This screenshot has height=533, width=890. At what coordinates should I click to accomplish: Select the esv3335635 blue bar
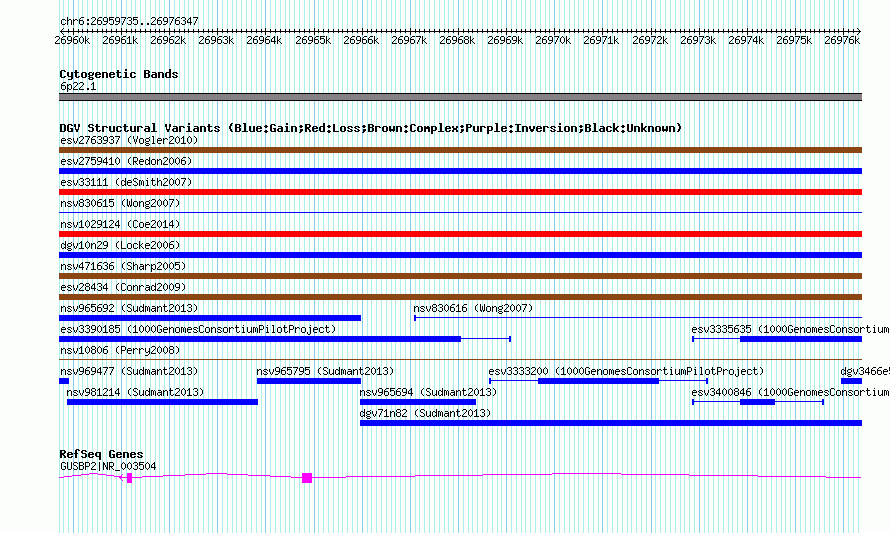[801, 339]
